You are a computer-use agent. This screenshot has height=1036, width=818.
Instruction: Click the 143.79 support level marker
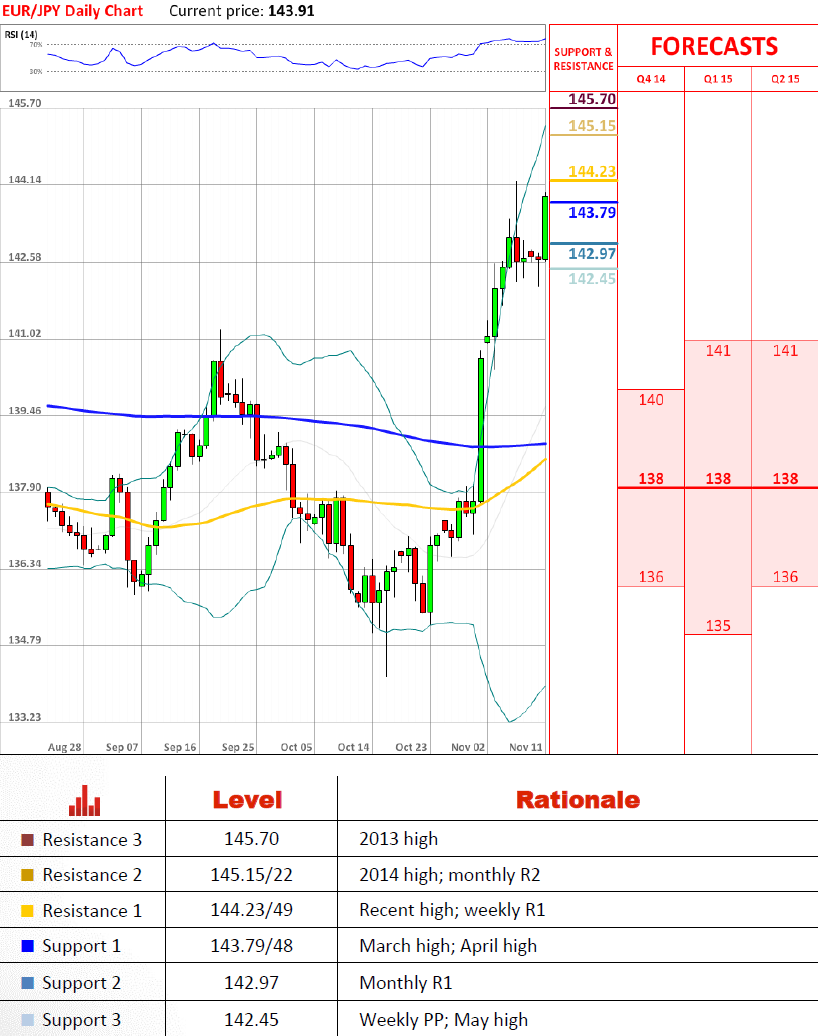click(592, 213)
